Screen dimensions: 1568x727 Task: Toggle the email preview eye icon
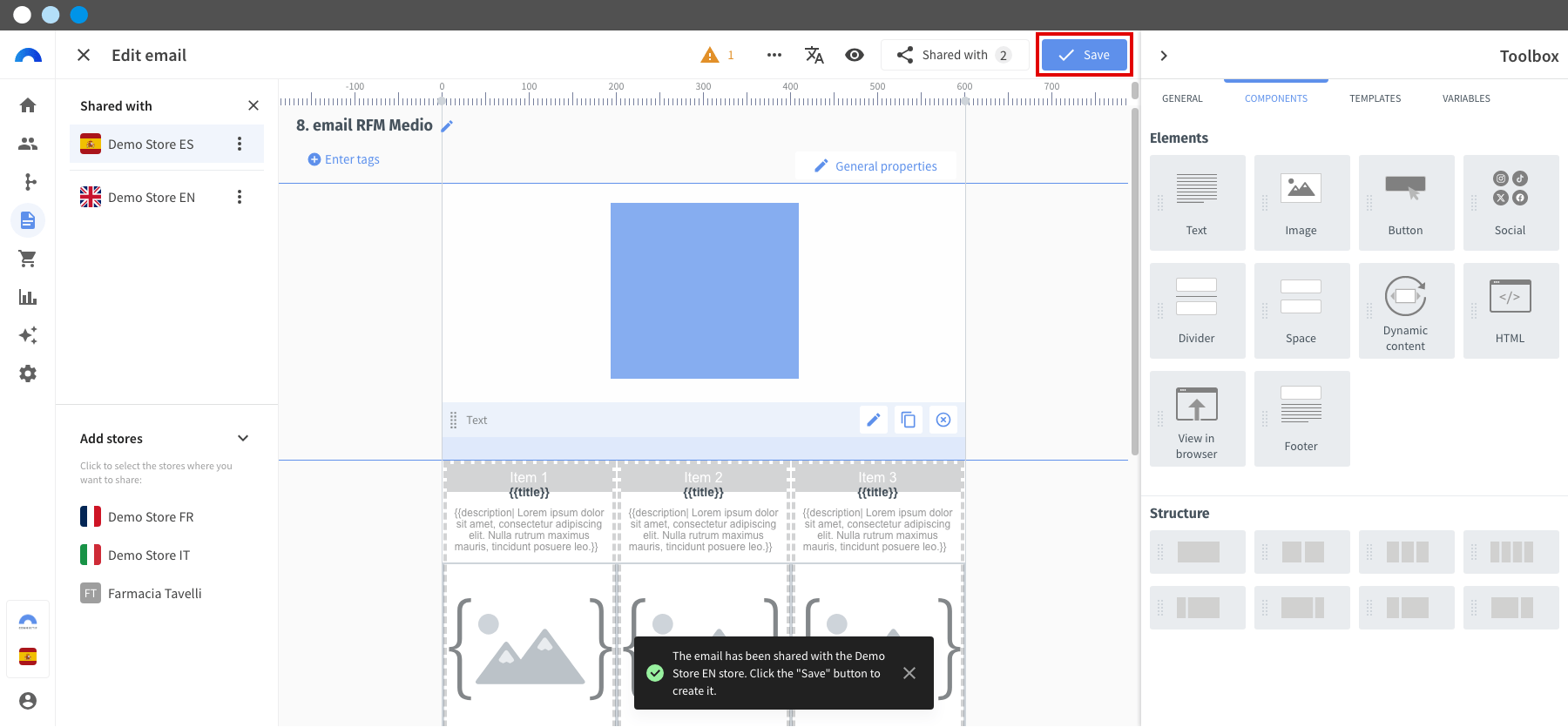tap(855, 55)
